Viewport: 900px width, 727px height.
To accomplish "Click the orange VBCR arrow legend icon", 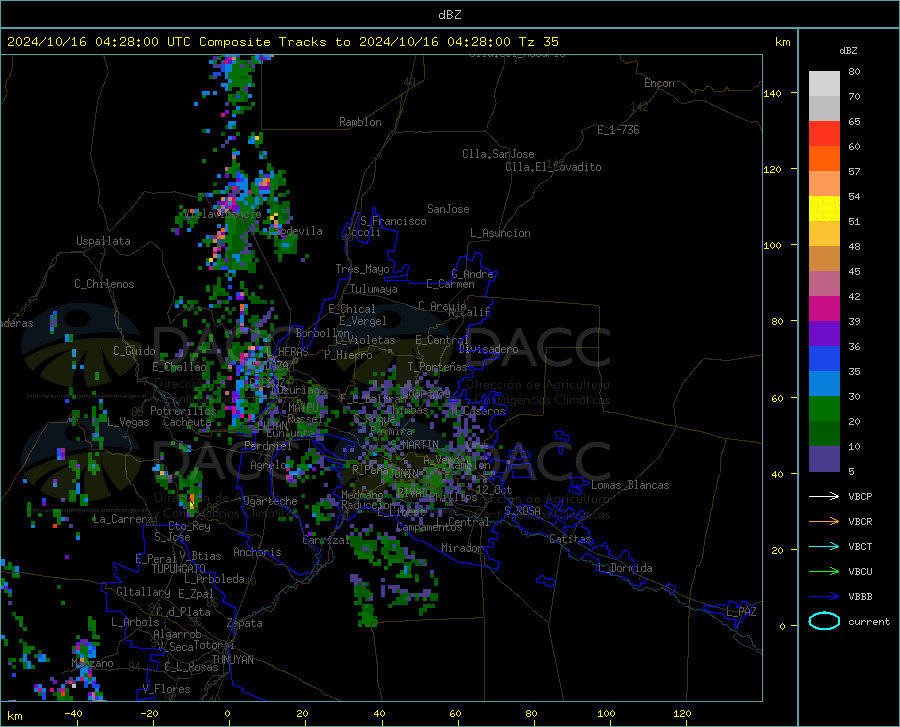I will point(824,521).
